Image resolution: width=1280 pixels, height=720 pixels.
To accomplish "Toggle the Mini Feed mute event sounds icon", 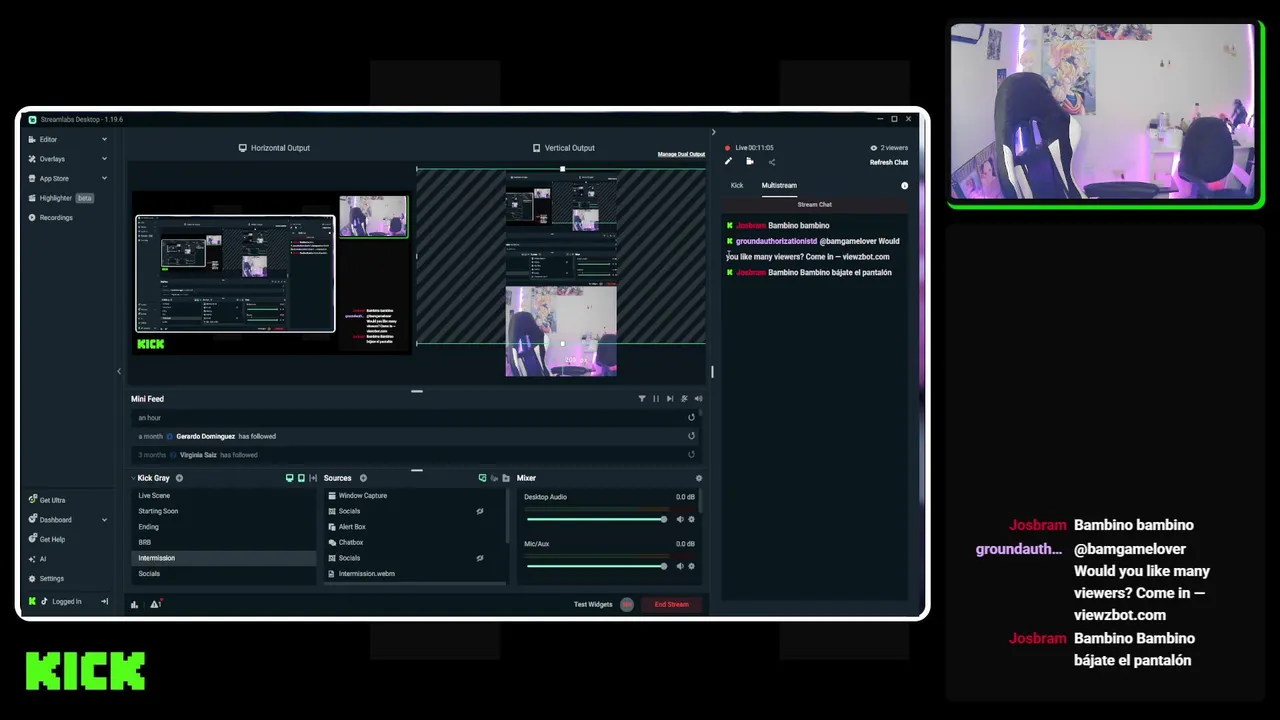I will click(684, 399).
